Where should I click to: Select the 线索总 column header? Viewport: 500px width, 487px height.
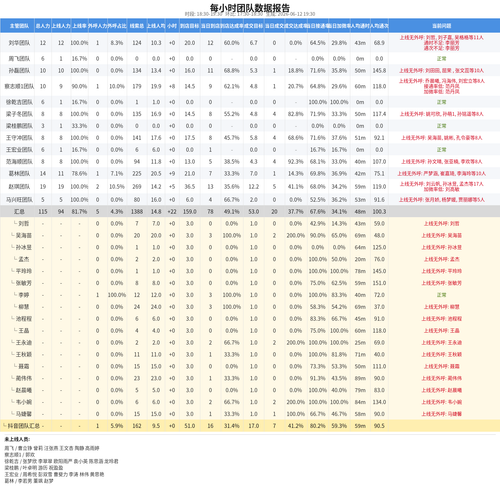point(137,26)
